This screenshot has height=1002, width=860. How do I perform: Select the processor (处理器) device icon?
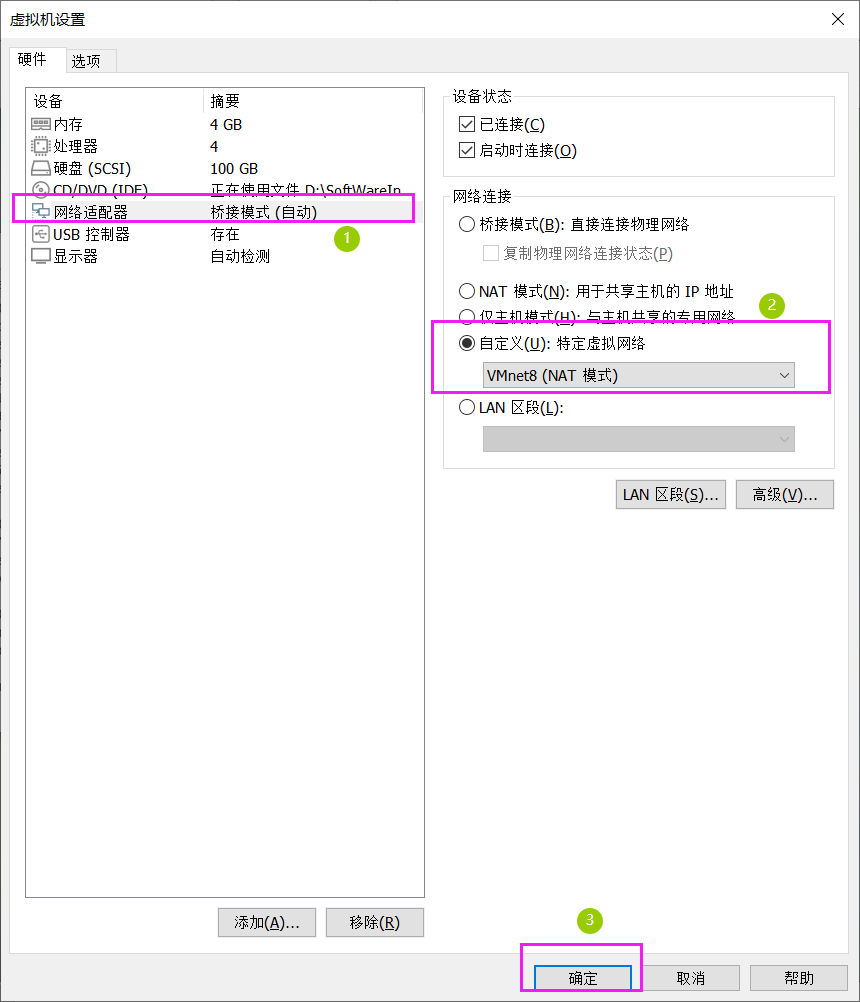[x=40, y=146]
